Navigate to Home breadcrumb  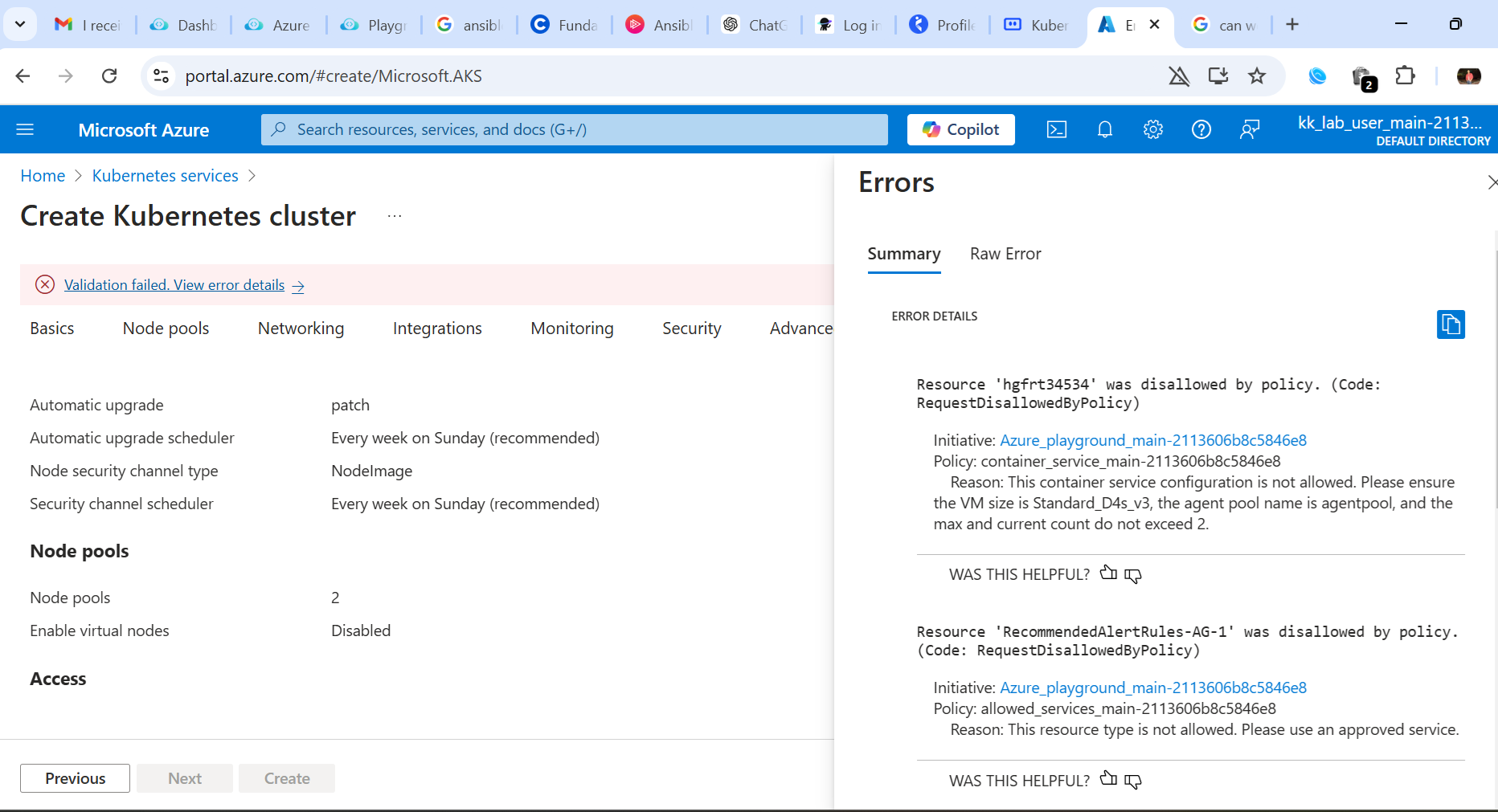(x=43, y=176)
